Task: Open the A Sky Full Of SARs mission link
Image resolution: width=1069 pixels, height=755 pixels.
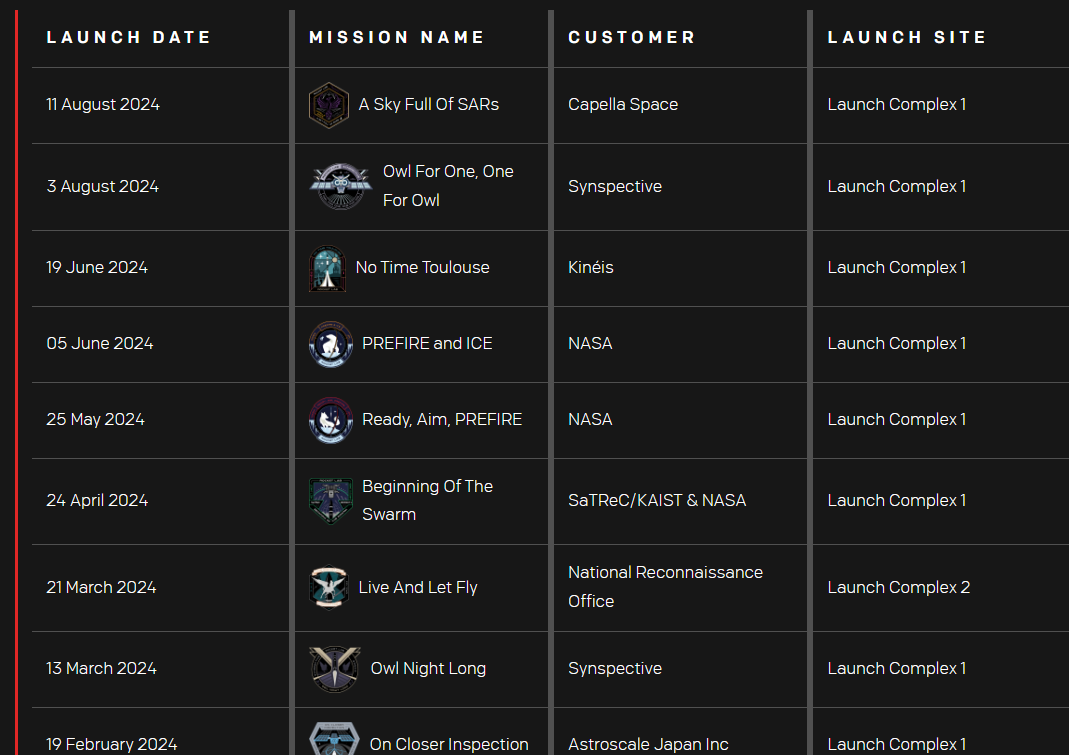Action: pyautogui.click(x=428, y=105)
